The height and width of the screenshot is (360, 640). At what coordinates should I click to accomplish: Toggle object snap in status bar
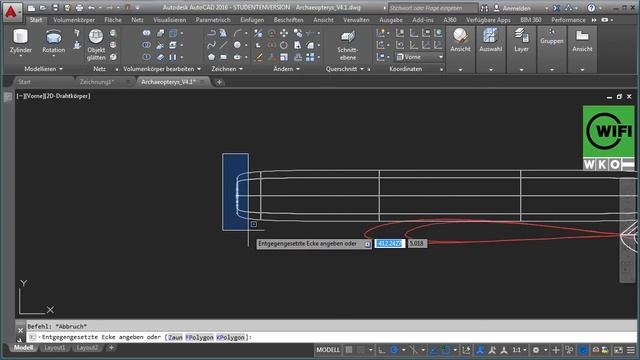(445, 350)
